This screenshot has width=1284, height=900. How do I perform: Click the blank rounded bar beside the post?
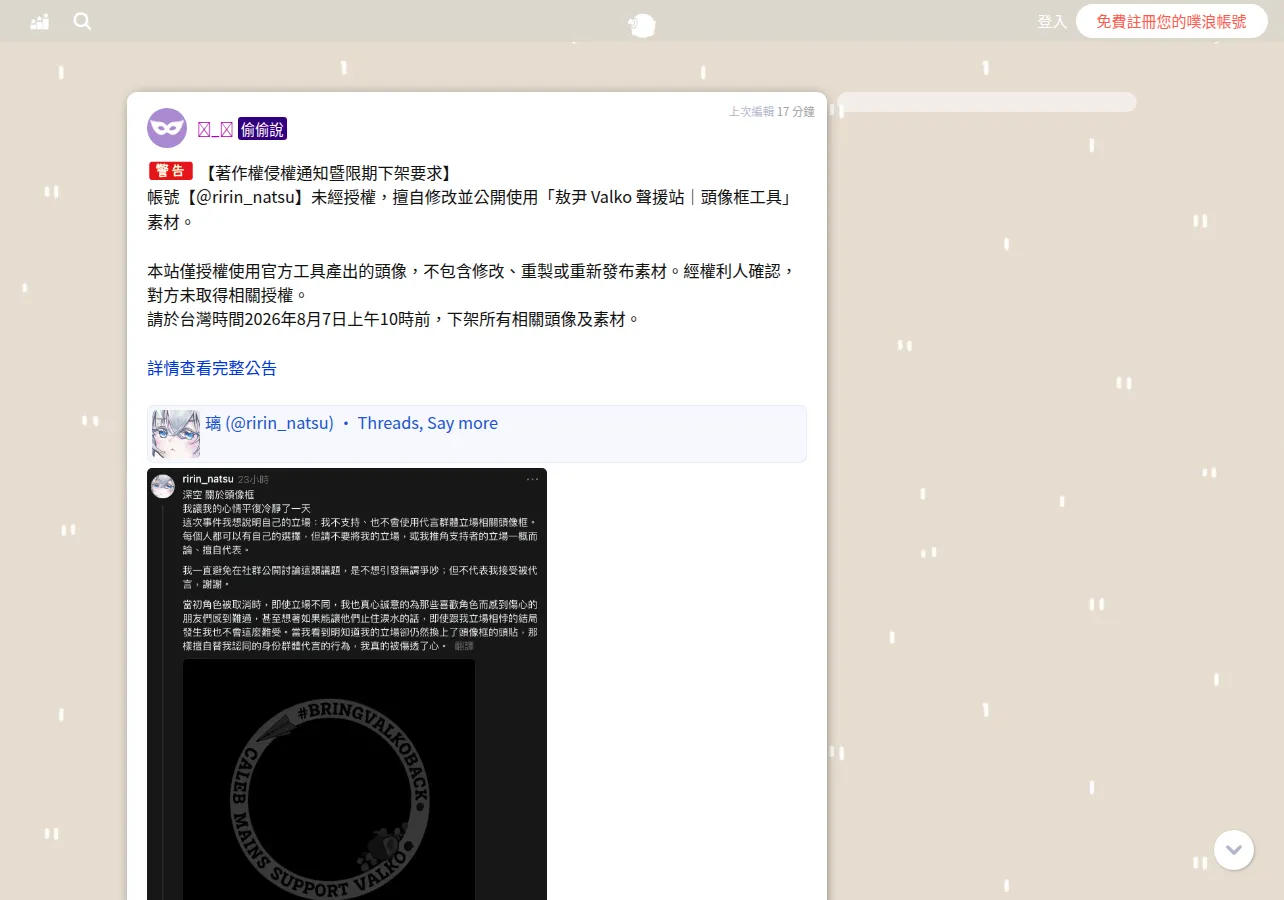[x=987, y=102]
